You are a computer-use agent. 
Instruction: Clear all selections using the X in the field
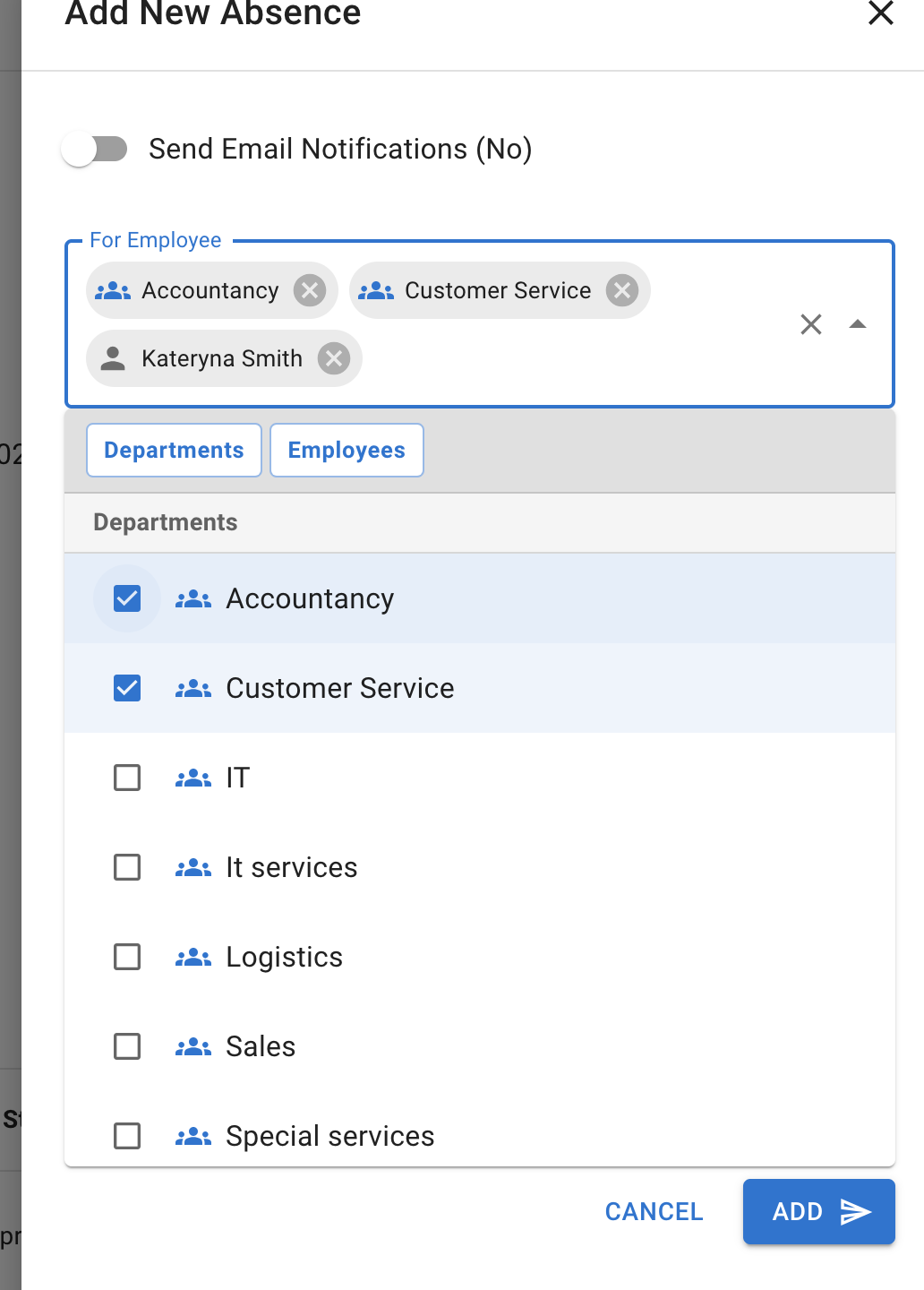(811, 324)
